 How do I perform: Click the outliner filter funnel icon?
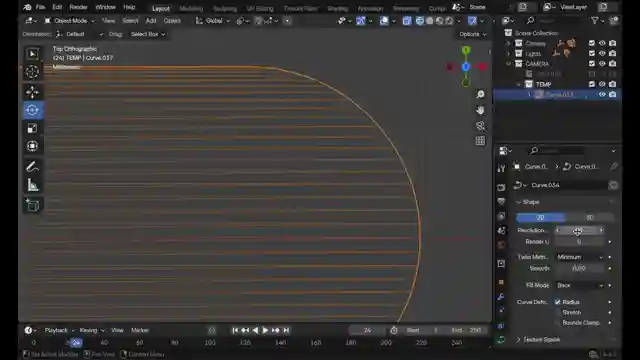point(595,20)
